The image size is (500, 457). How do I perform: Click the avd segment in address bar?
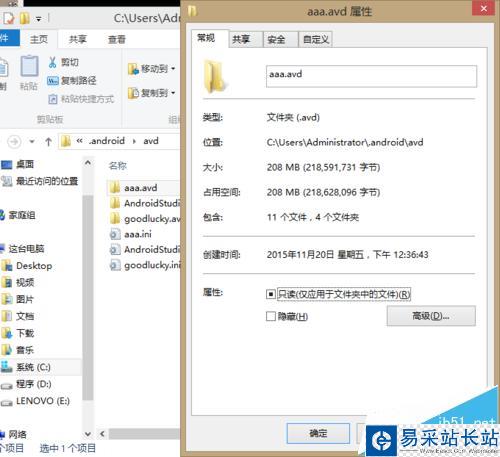pos(151,141)
